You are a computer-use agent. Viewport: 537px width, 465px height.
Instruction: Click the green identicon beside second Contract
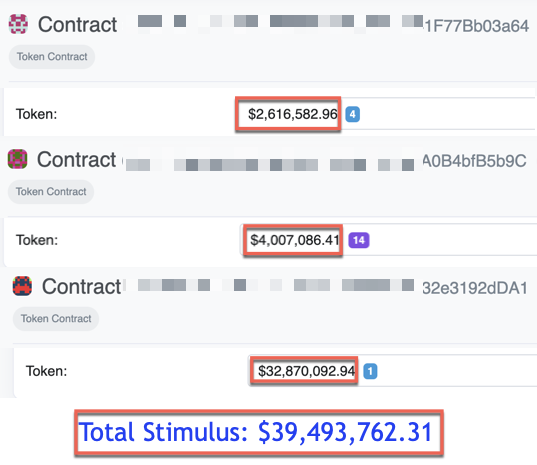(x=17, y=159)
